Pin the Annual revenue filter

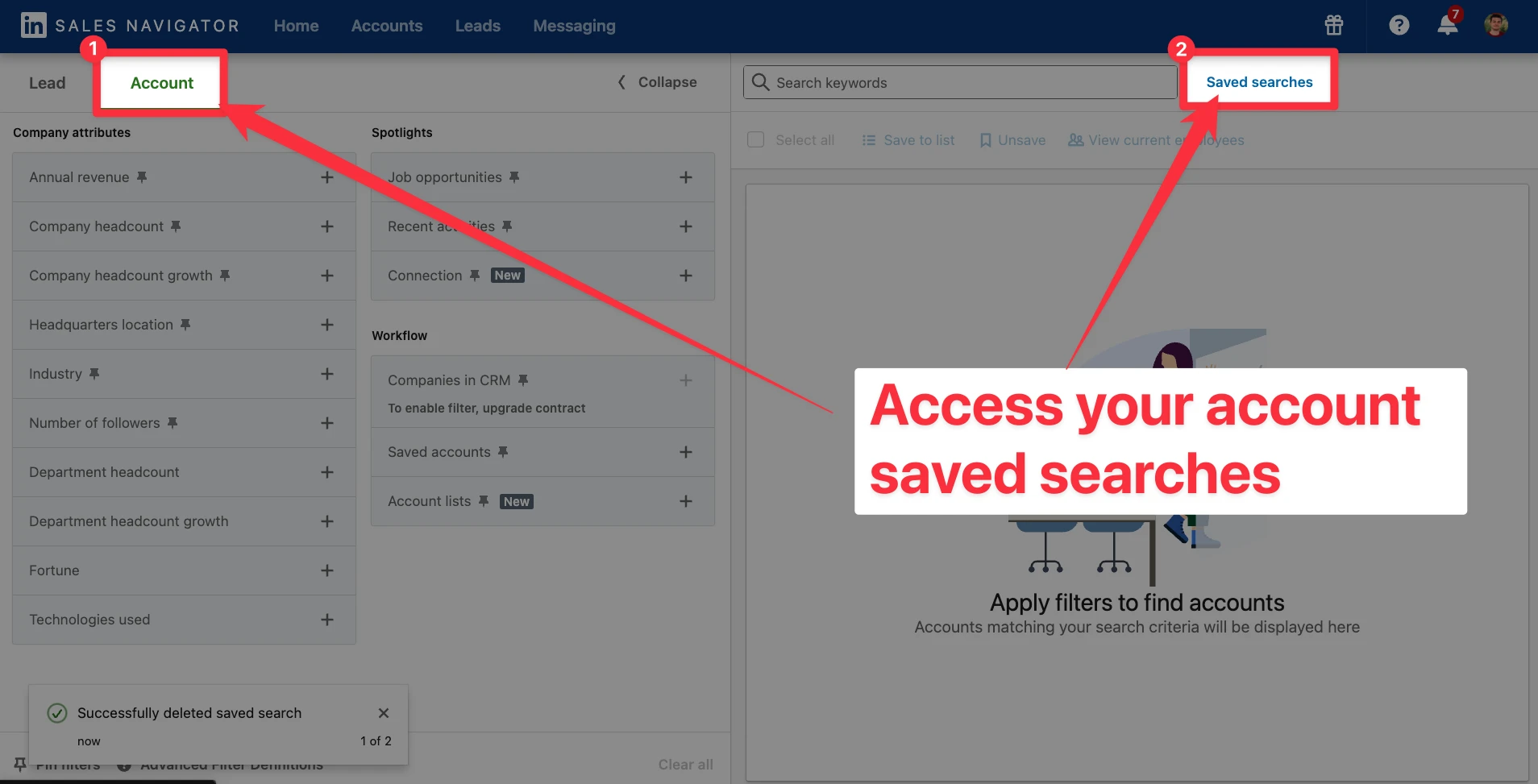(142, 177)
